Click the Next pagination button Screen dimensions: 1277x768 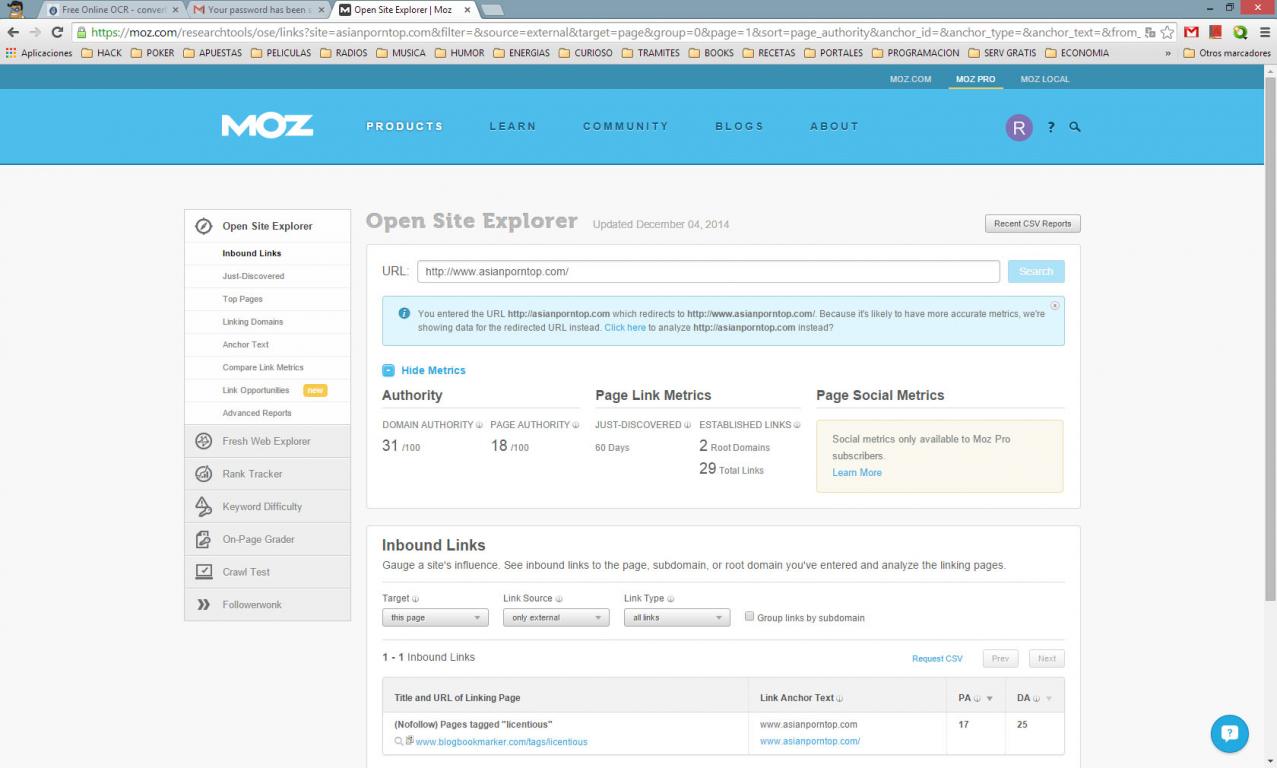1047,658
